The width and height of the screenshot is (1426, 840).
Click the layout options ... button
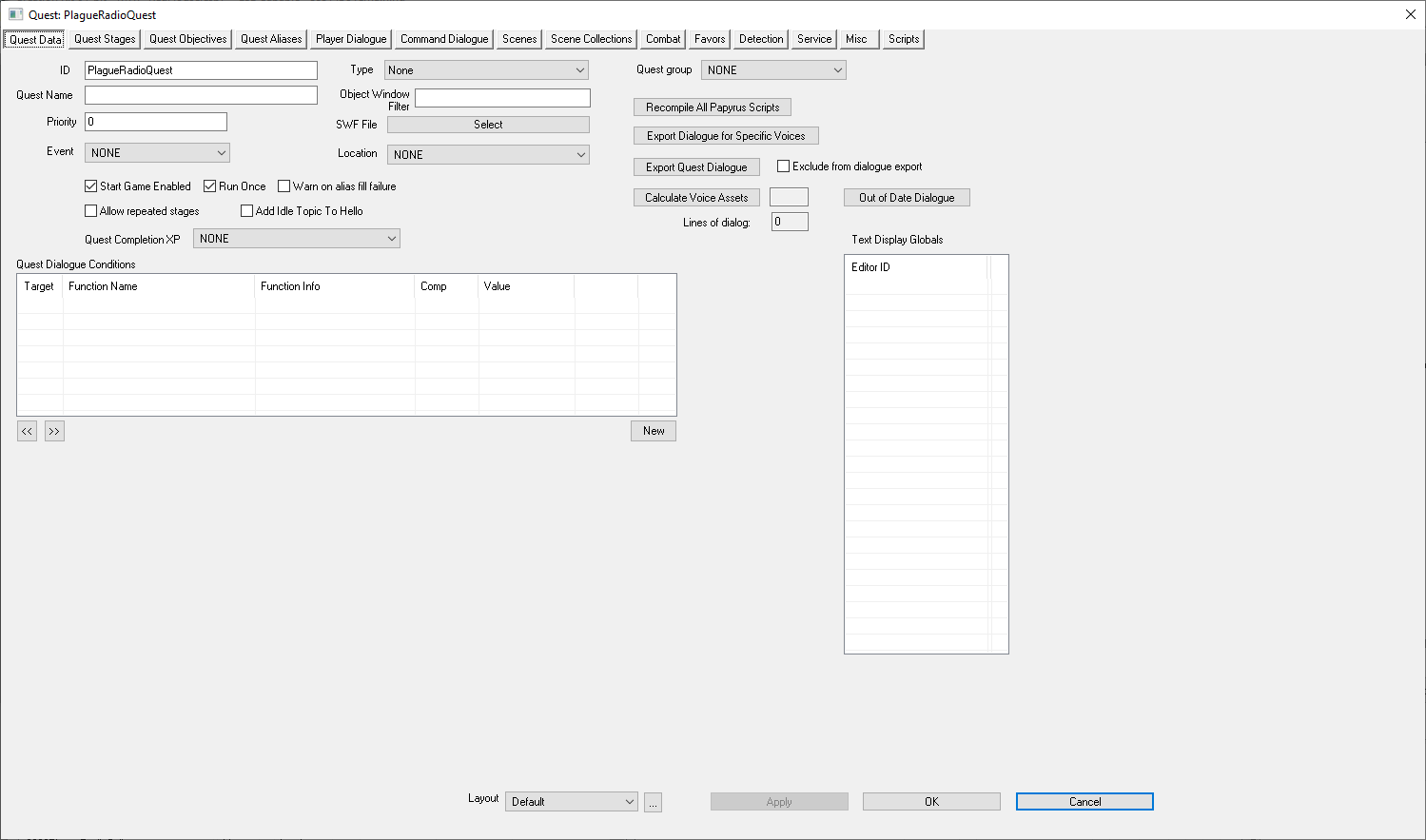[653, 803]
